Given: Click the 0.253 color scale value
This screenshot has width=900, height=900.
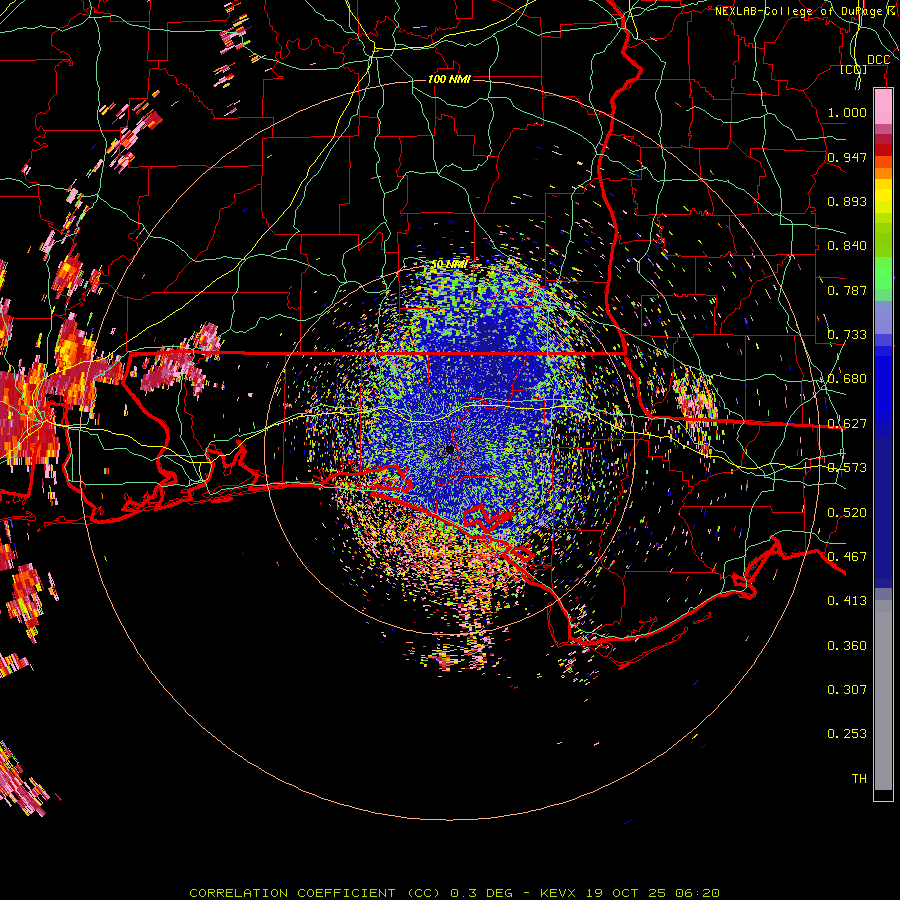Looking at the screenshot, I should pos(847,734).
